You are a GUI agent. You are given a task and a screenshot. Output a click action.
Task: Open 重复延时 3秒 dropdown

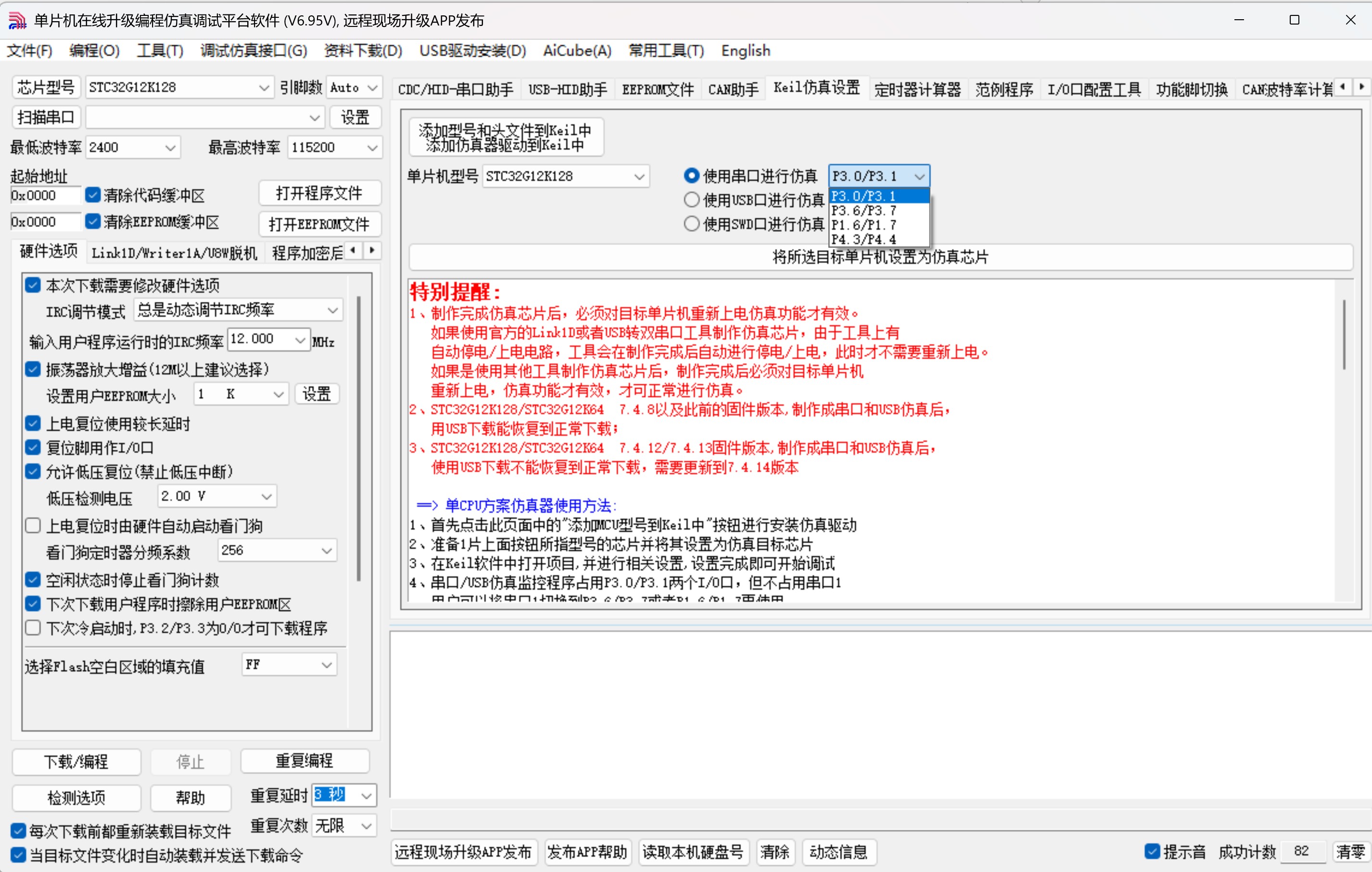coord(344,795)
